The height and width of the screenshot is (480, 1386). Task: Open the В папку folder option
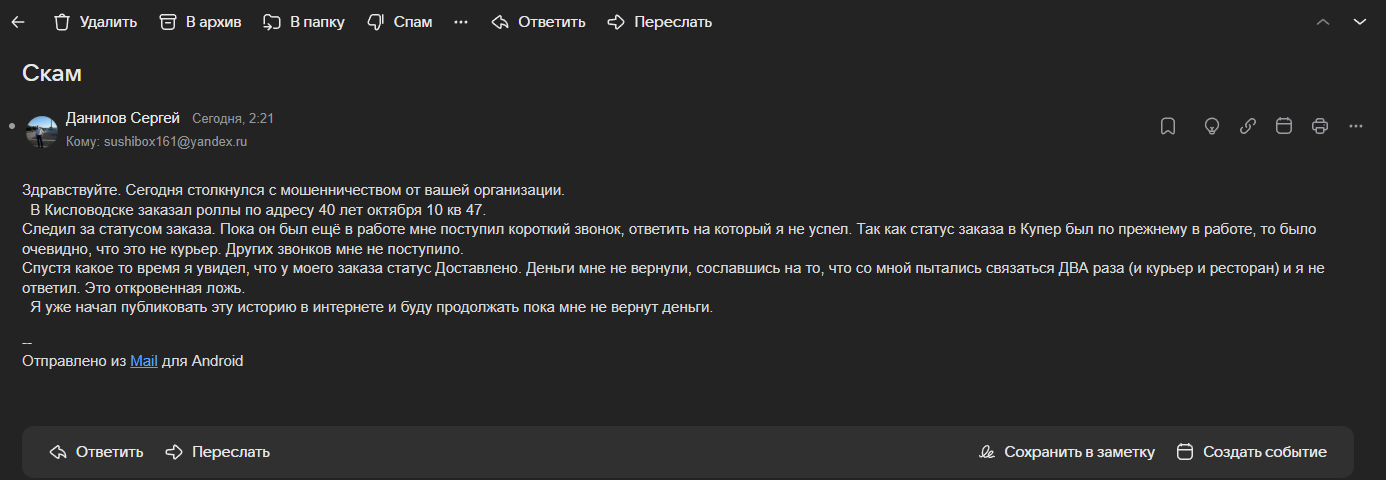pyautogui.click(x=304, y=22)
